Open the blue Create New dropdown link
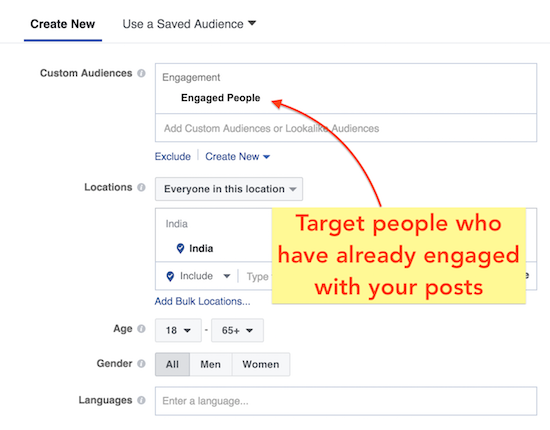Screen dimensions: 550x430 237,156
